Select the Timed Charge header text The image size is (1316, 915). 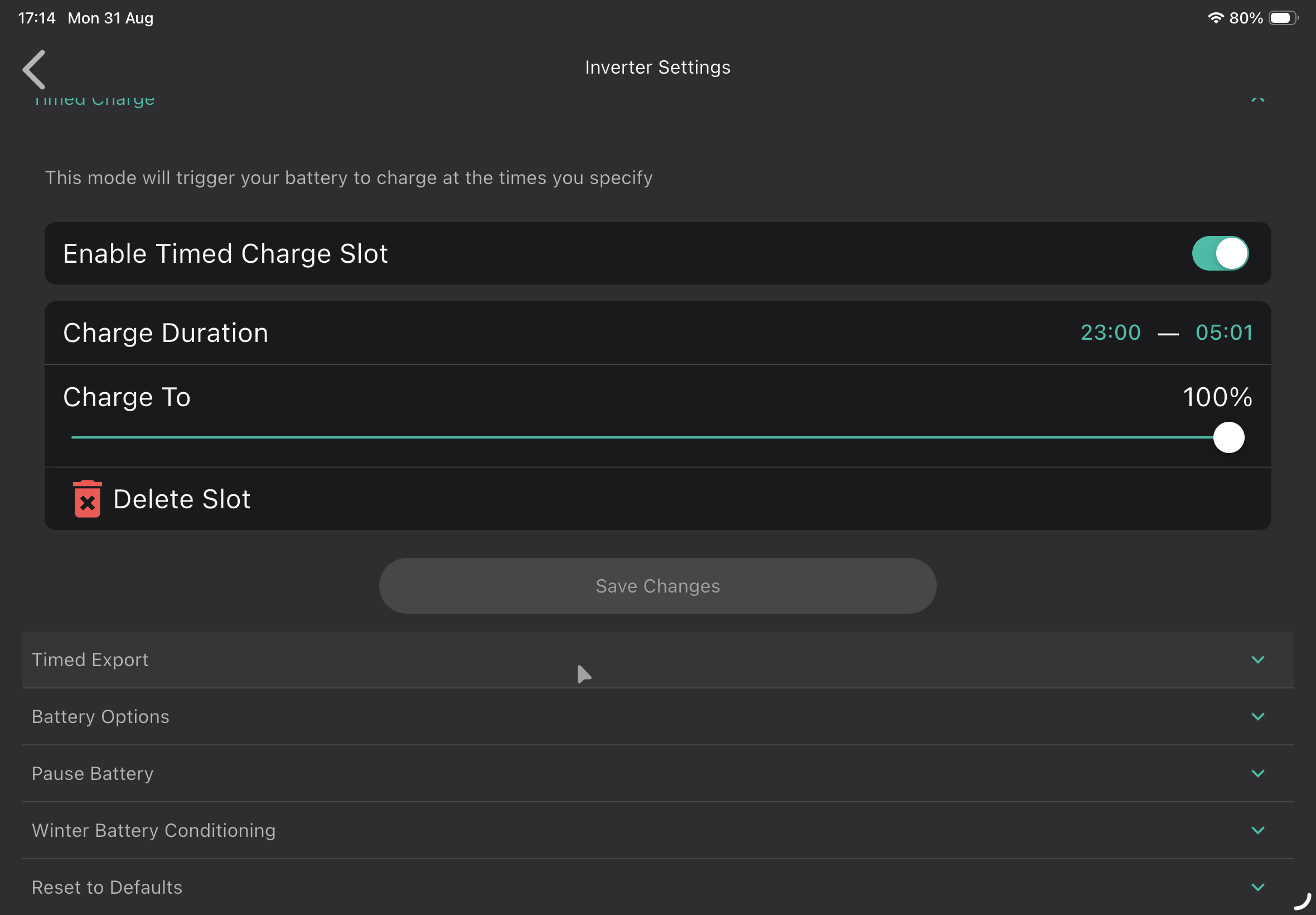(94, 100)
